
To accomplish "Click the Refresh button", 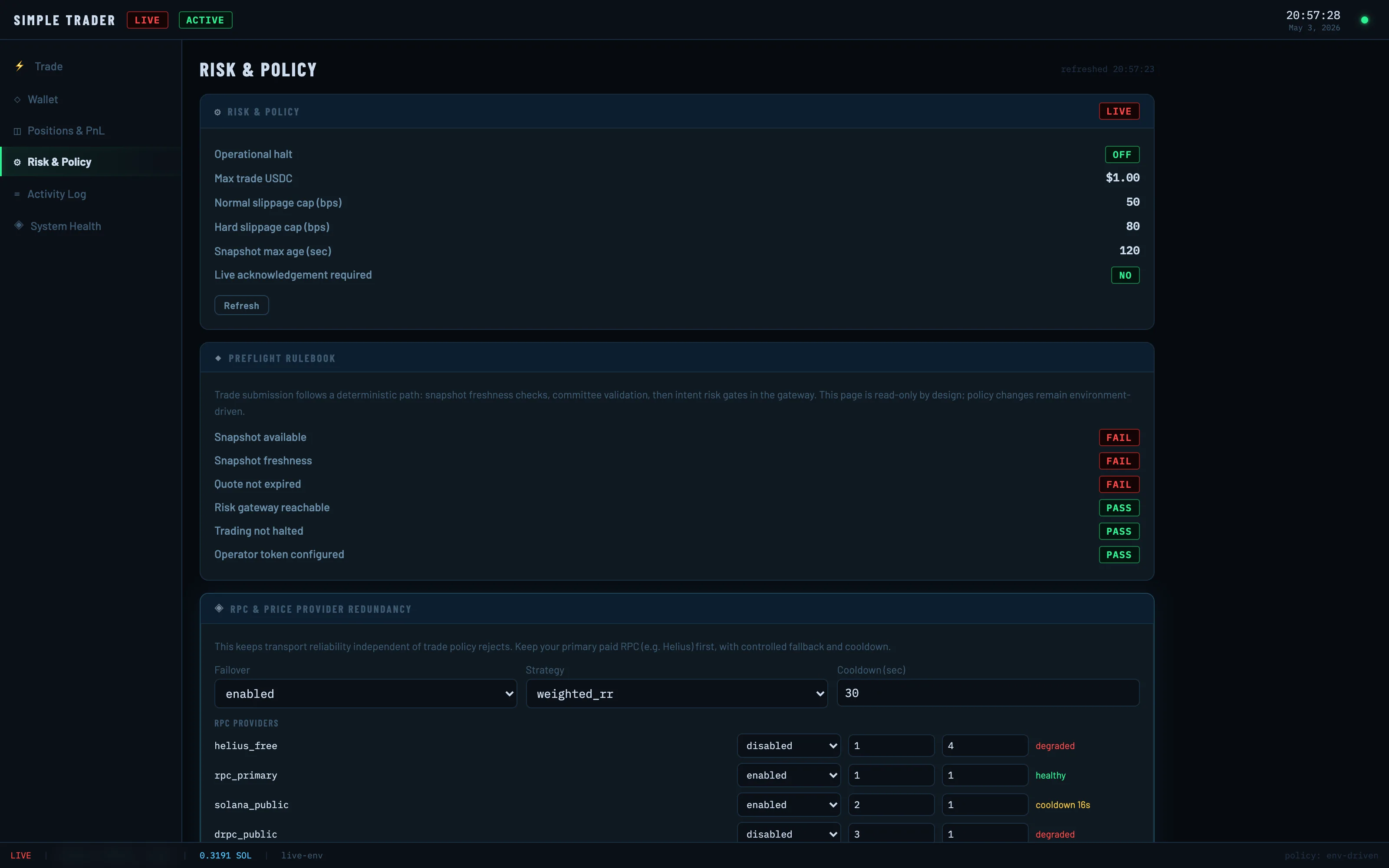I will point(242,306).
